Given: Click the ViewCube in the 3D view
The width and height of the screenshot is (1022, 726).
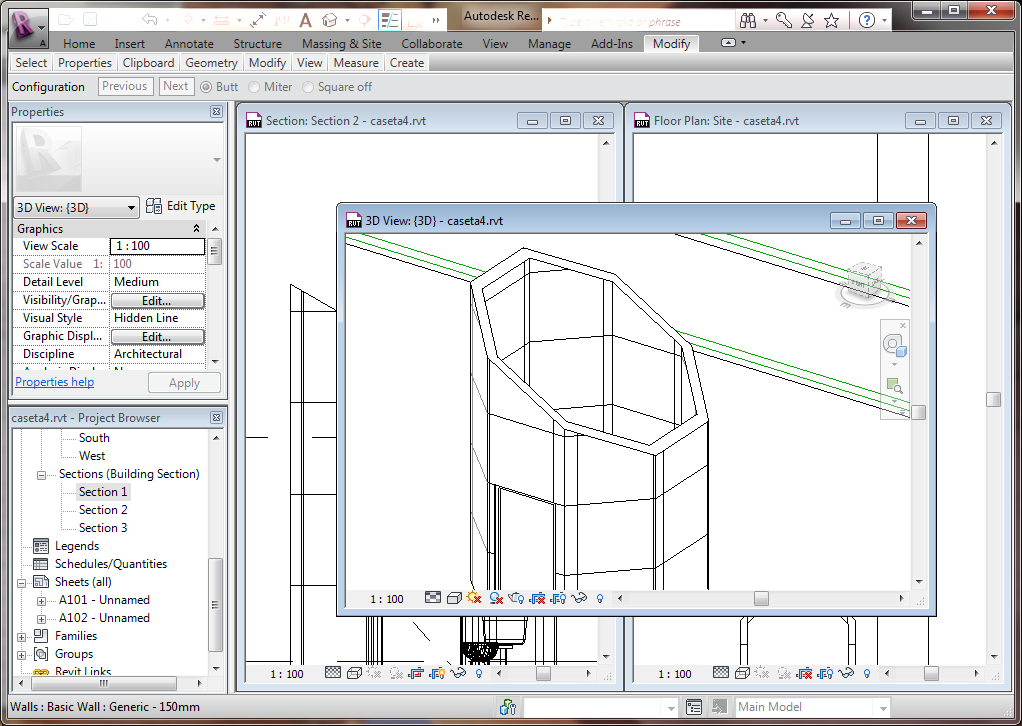Looking at the screenshot, I should click(x=863, y=282).
